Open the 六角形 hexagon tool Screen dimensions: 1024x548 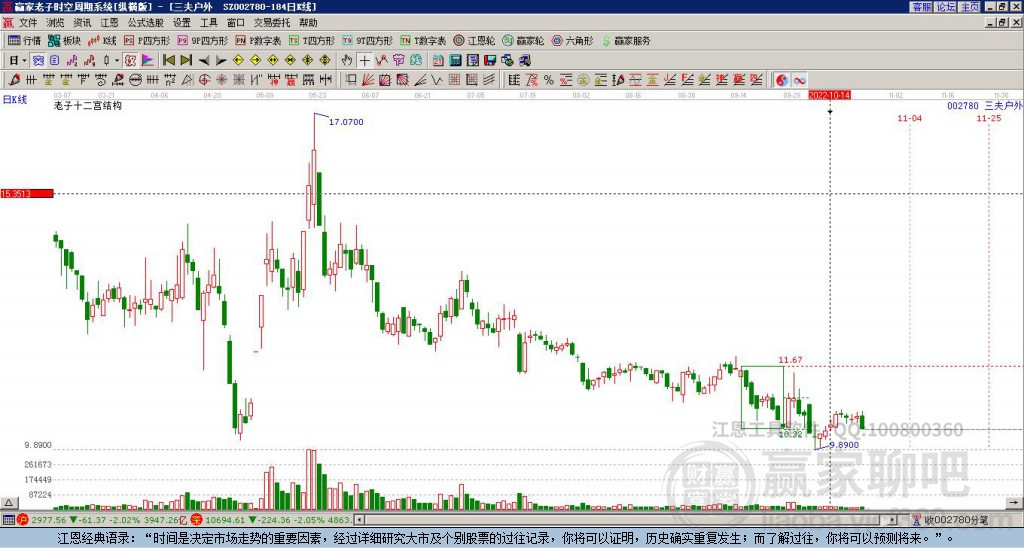click(x=573, y=40)
